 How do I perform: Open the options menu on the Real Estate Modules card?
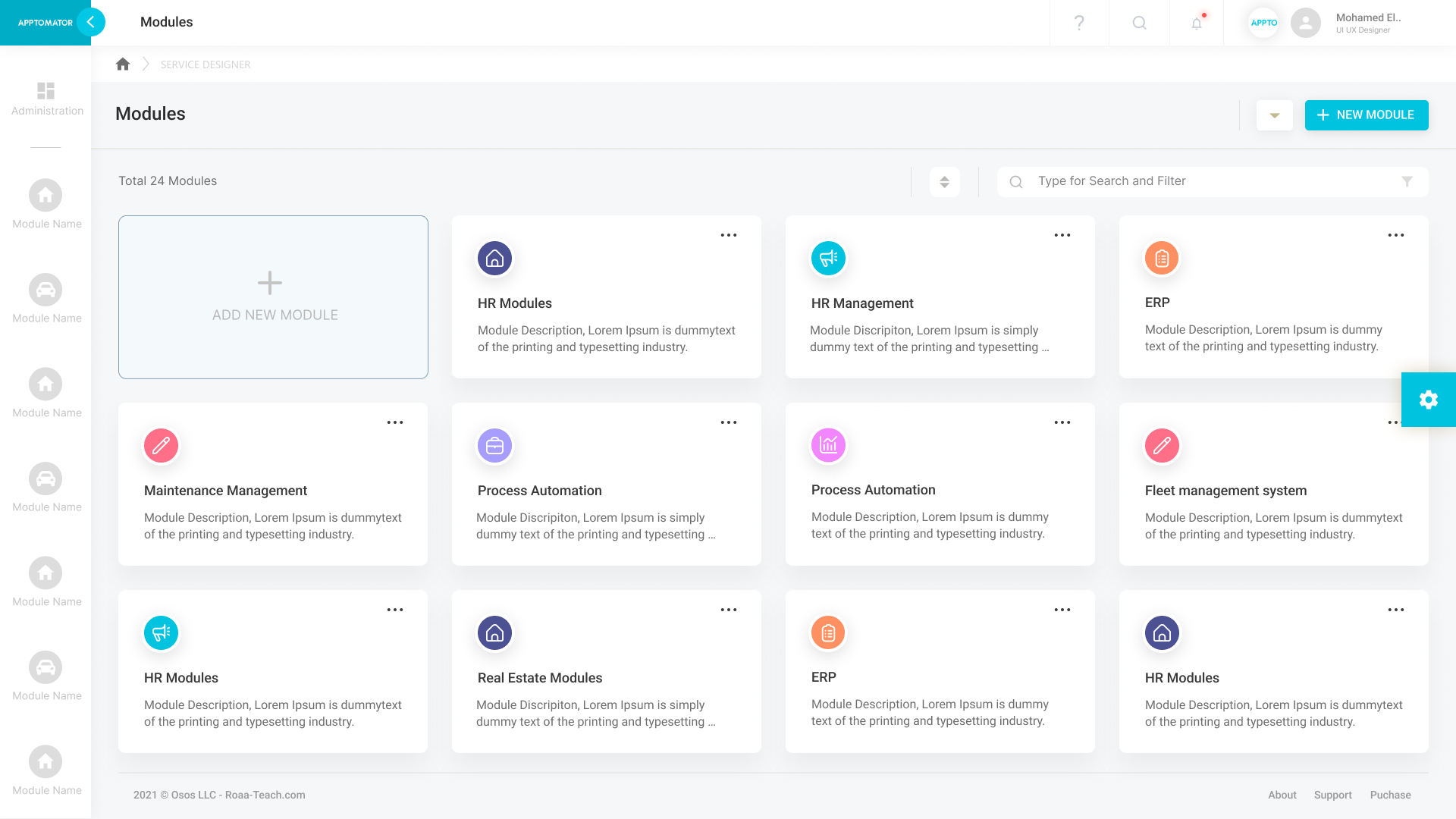coord(728,610)
